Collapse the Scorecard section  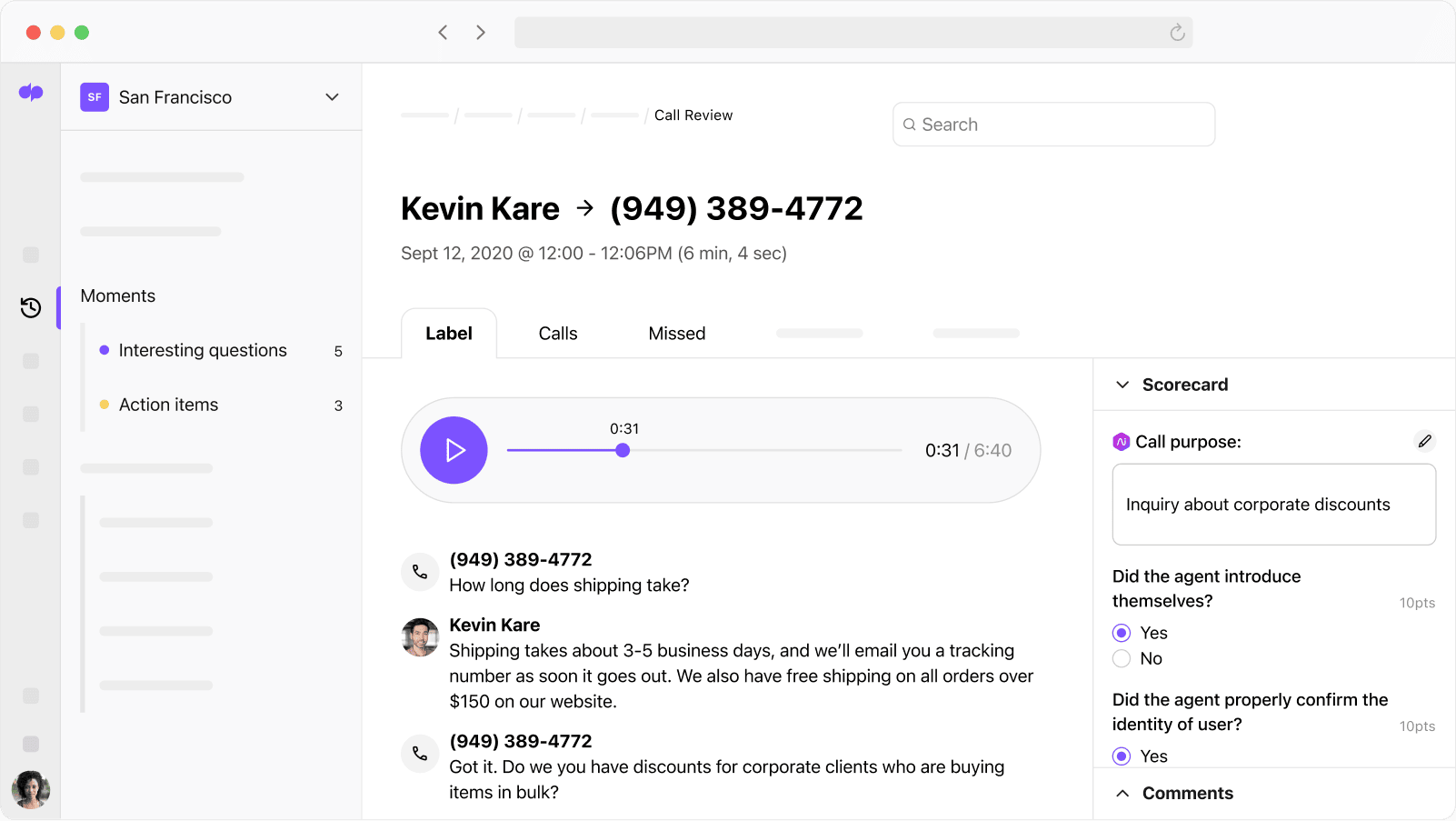(x=1122, y=385)
